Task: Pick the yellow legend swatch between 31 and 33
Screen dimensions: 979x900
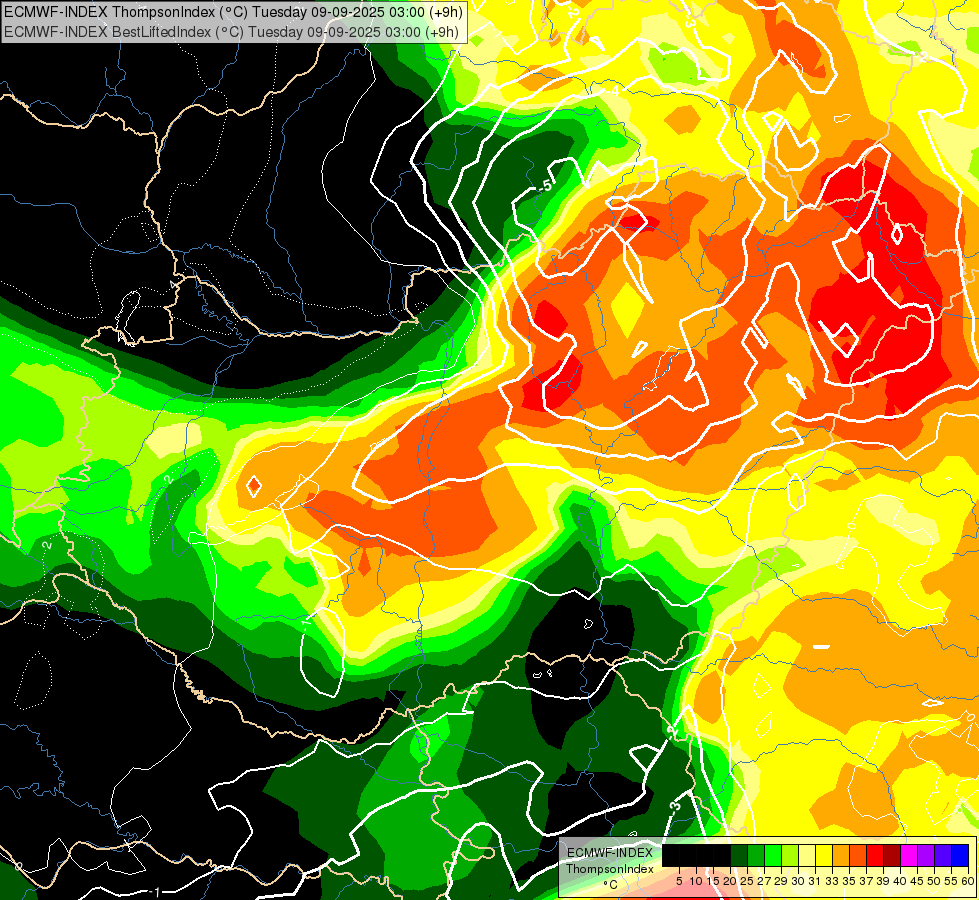Action: click(824, 855)
